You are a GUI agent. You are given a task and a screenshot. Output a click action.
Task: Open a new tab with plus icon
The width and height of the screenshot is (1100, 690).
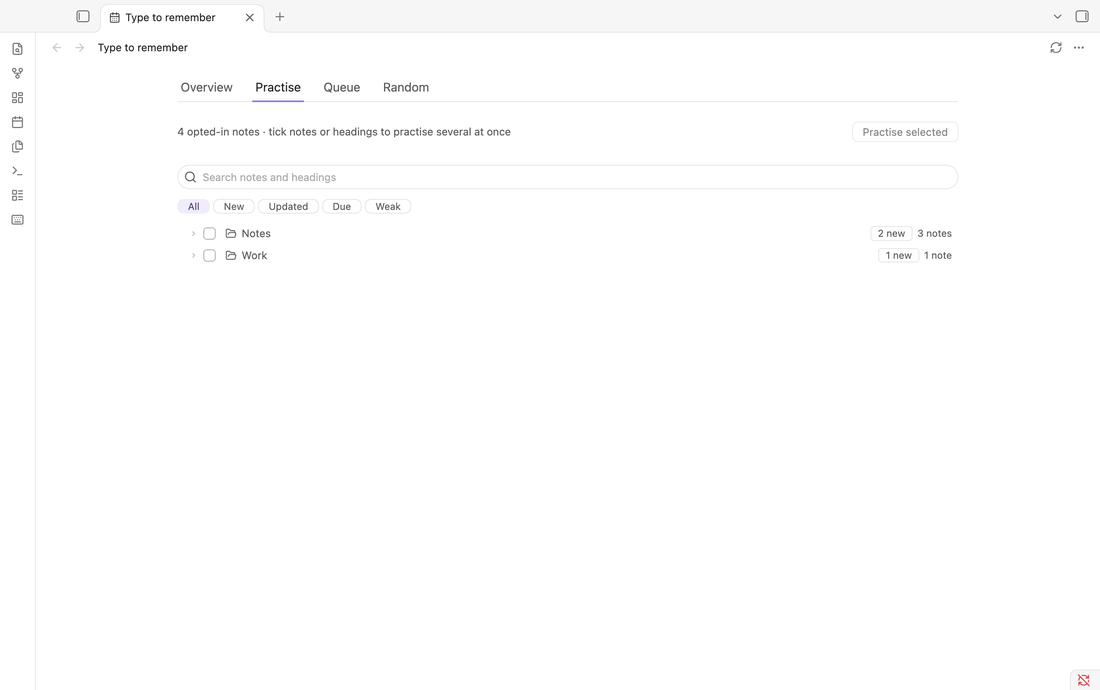coord(280,17)
